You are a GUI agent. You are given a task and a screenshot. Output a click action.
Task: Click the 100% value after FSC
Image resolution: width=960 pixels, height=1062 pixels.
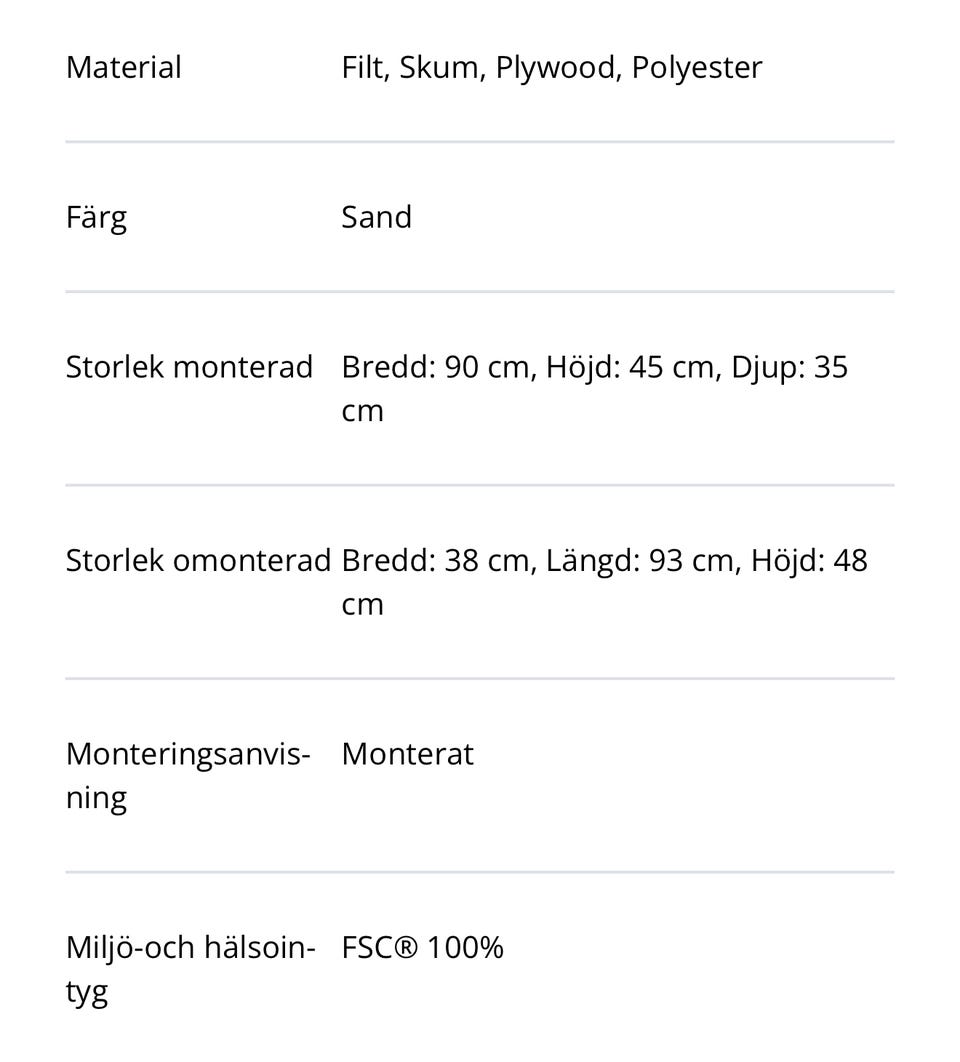coord(465,948)
